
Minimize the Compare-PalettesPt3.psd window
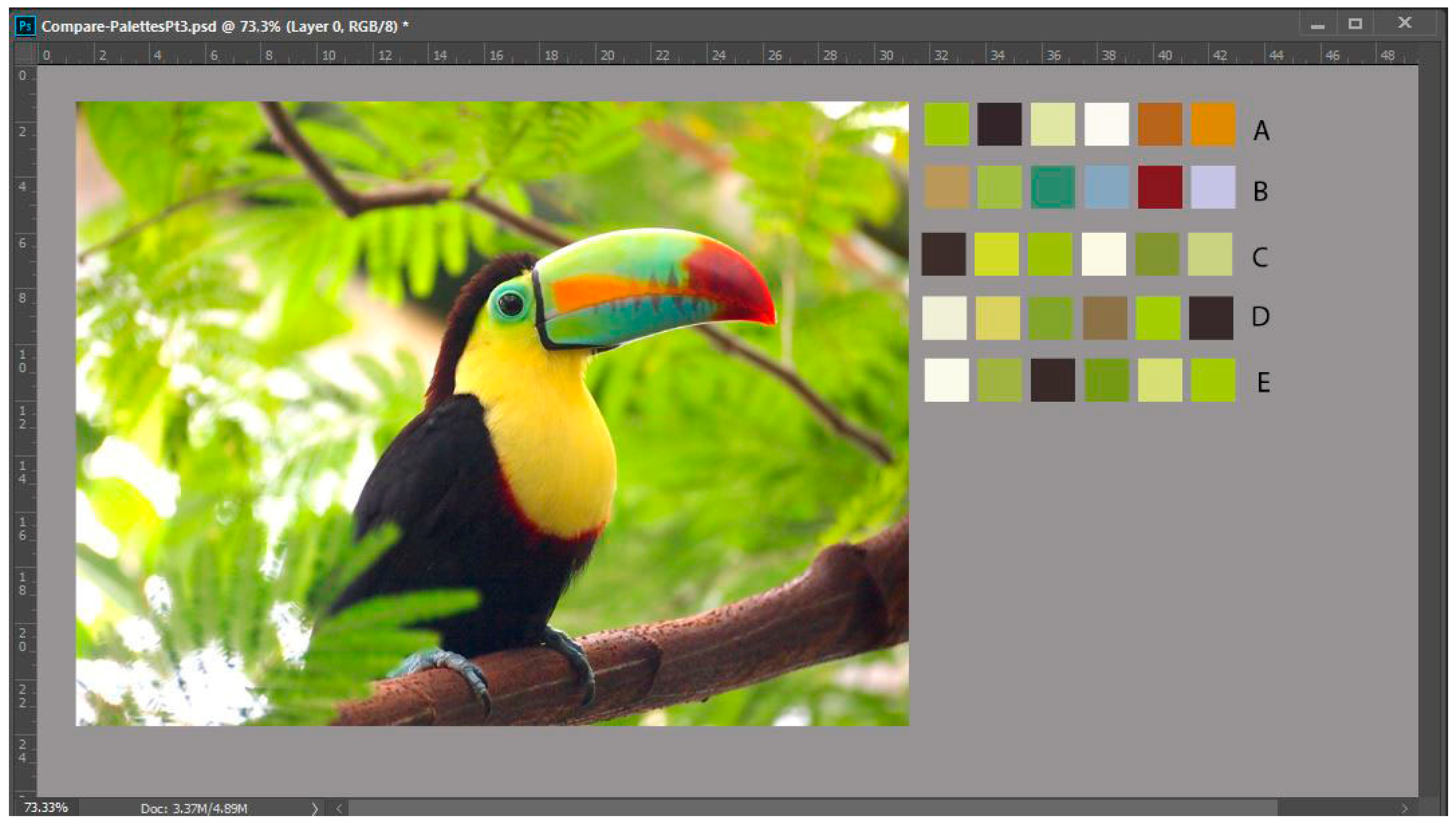tap(1317, 25)
